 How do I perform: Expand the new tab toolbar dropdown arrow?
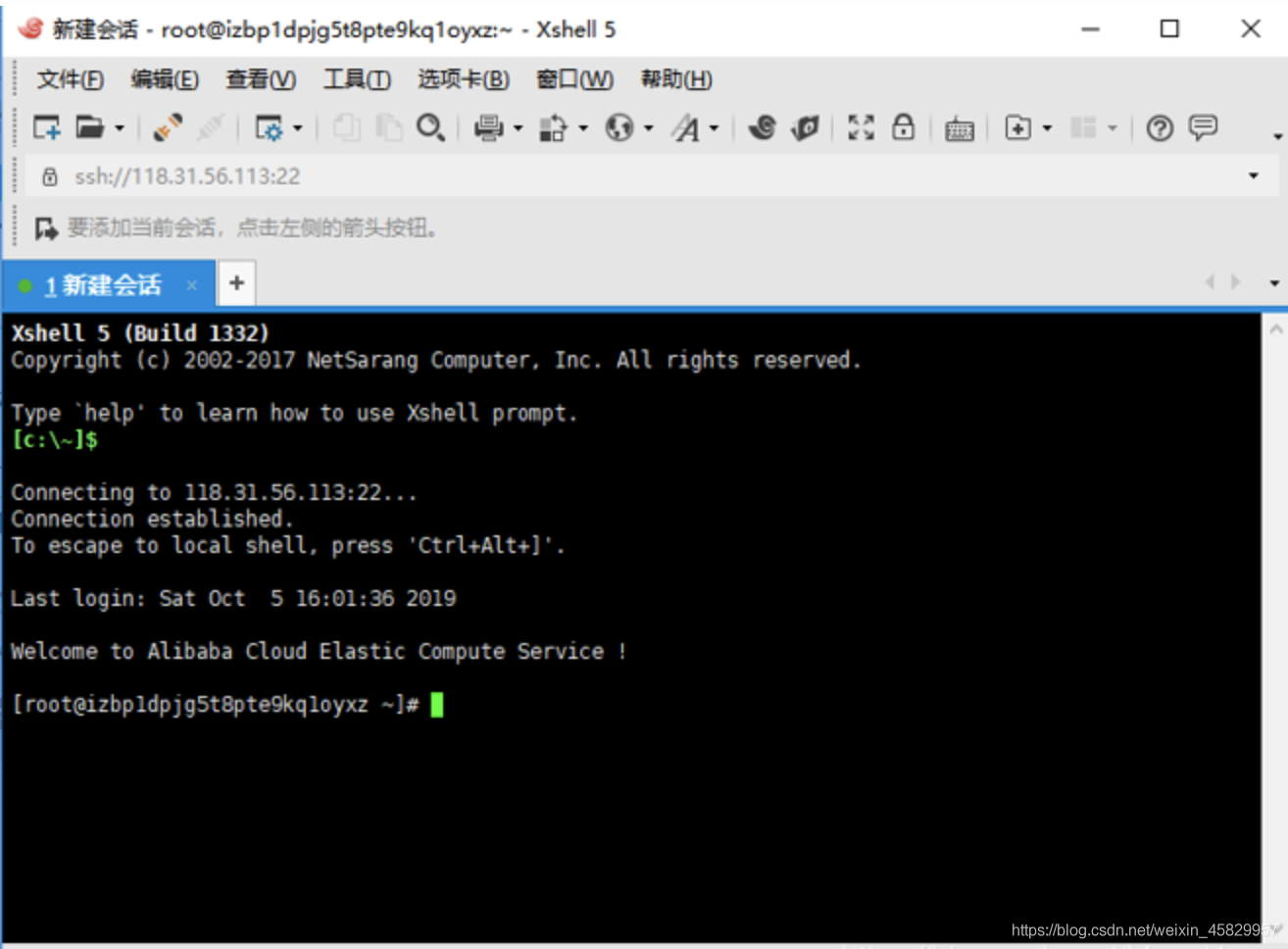coord(1048,128)
